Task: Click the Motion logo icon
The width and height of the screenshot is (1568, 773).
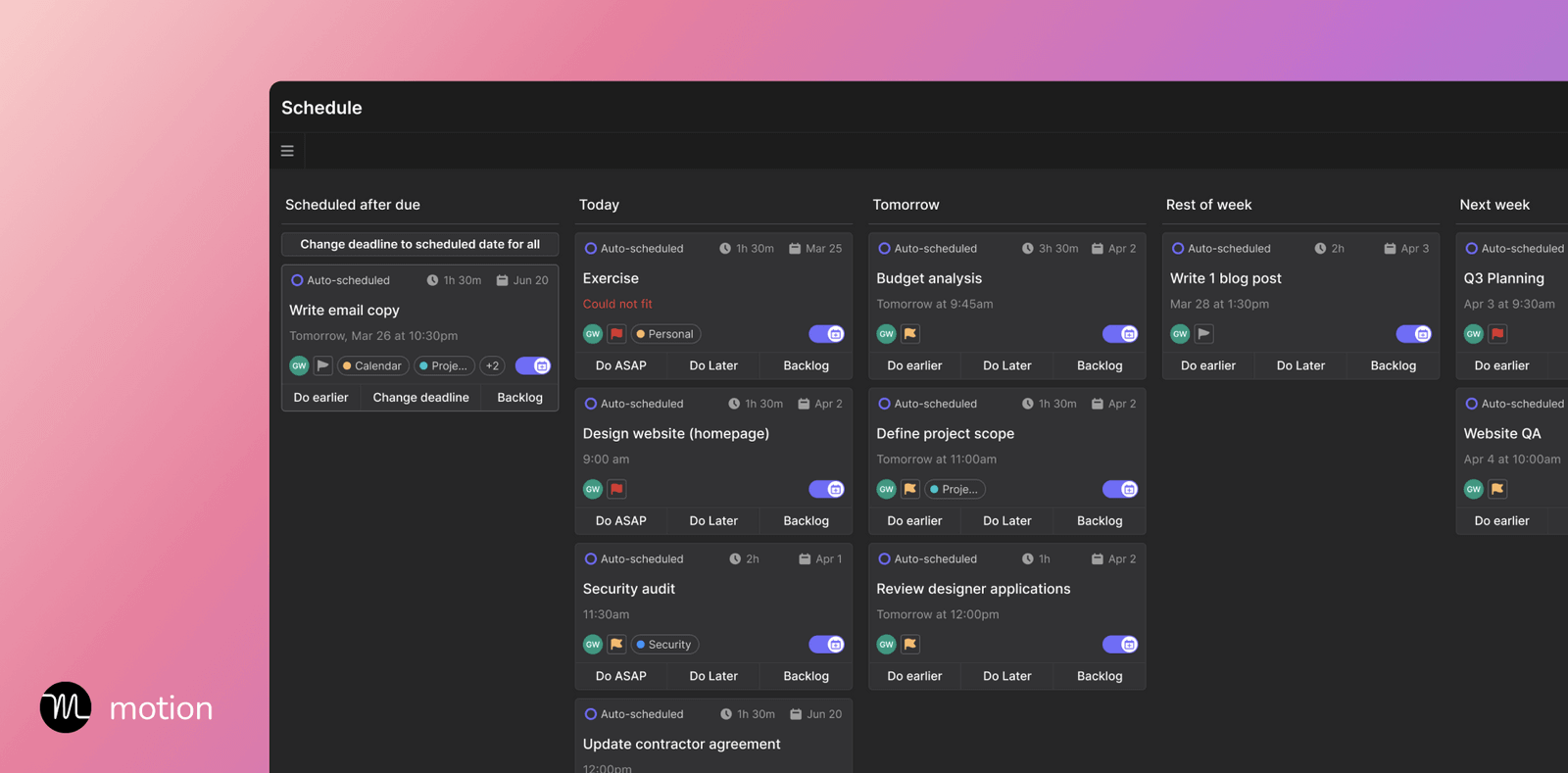Action: [66, 707]
